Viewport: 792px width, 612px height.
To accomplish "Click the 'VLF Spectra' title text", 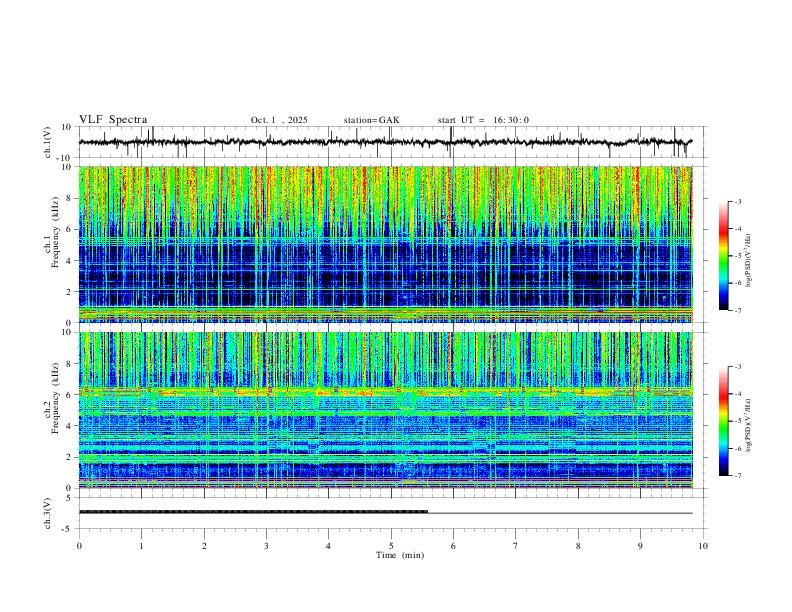I will tap(113, 120).
